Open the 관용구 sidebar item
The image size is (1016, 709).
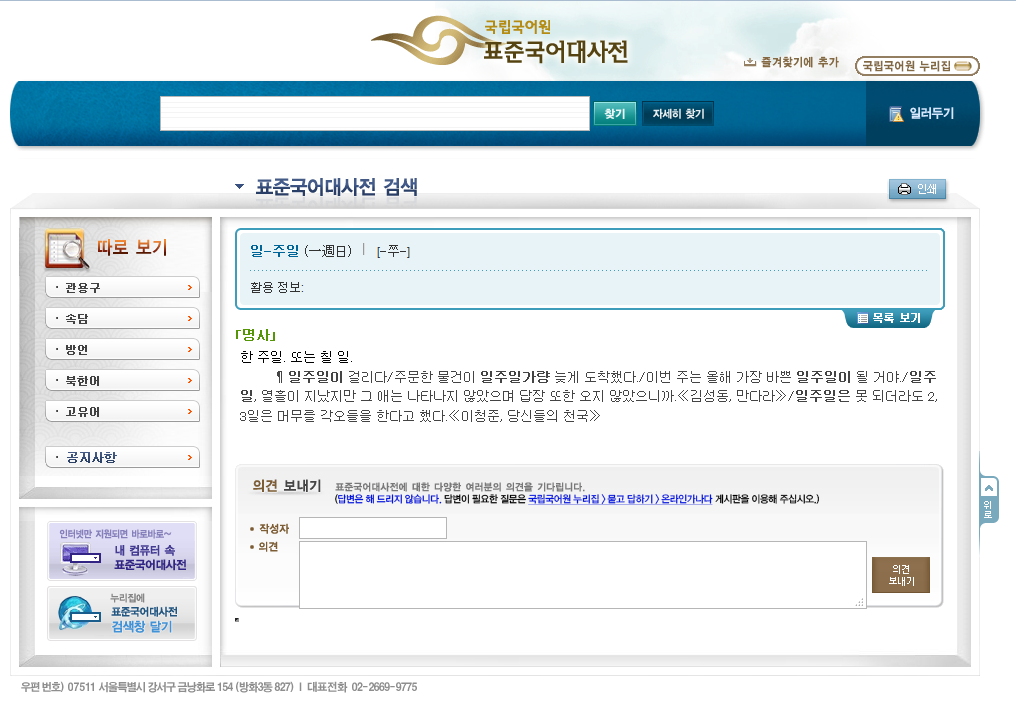(122, 287)
